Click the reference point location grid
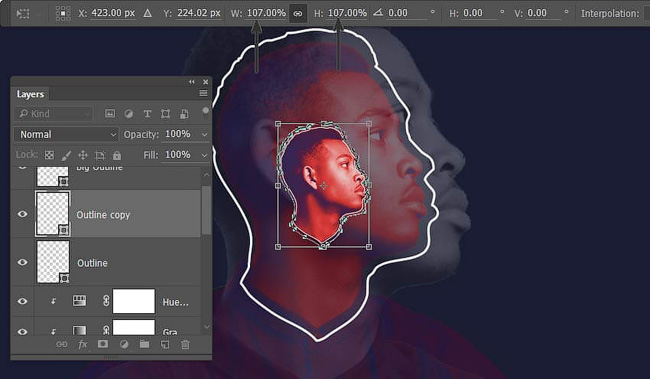 [x=63, y=13]
